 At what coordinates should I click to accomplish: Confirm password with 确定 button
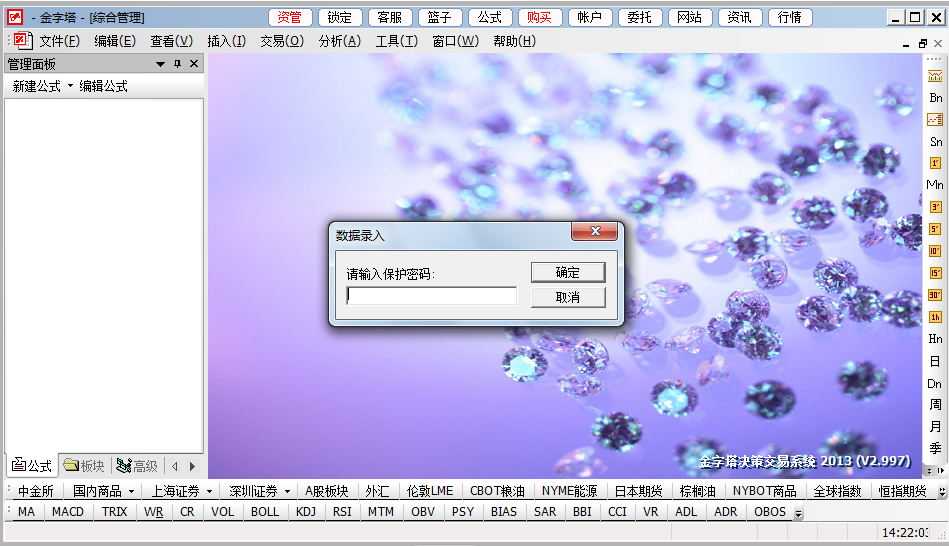coord(568,272)
